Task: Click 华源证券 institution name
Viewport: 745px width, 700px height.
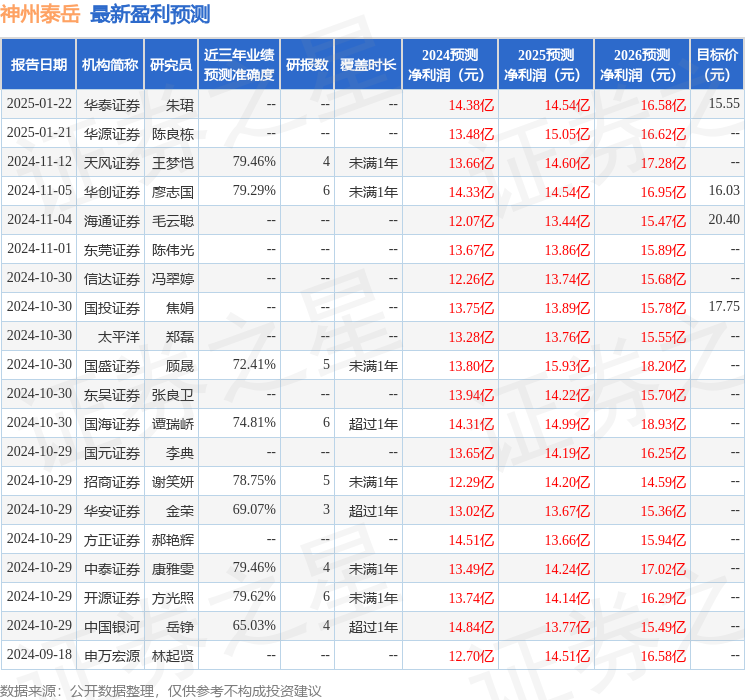Action: pos(112,134)
